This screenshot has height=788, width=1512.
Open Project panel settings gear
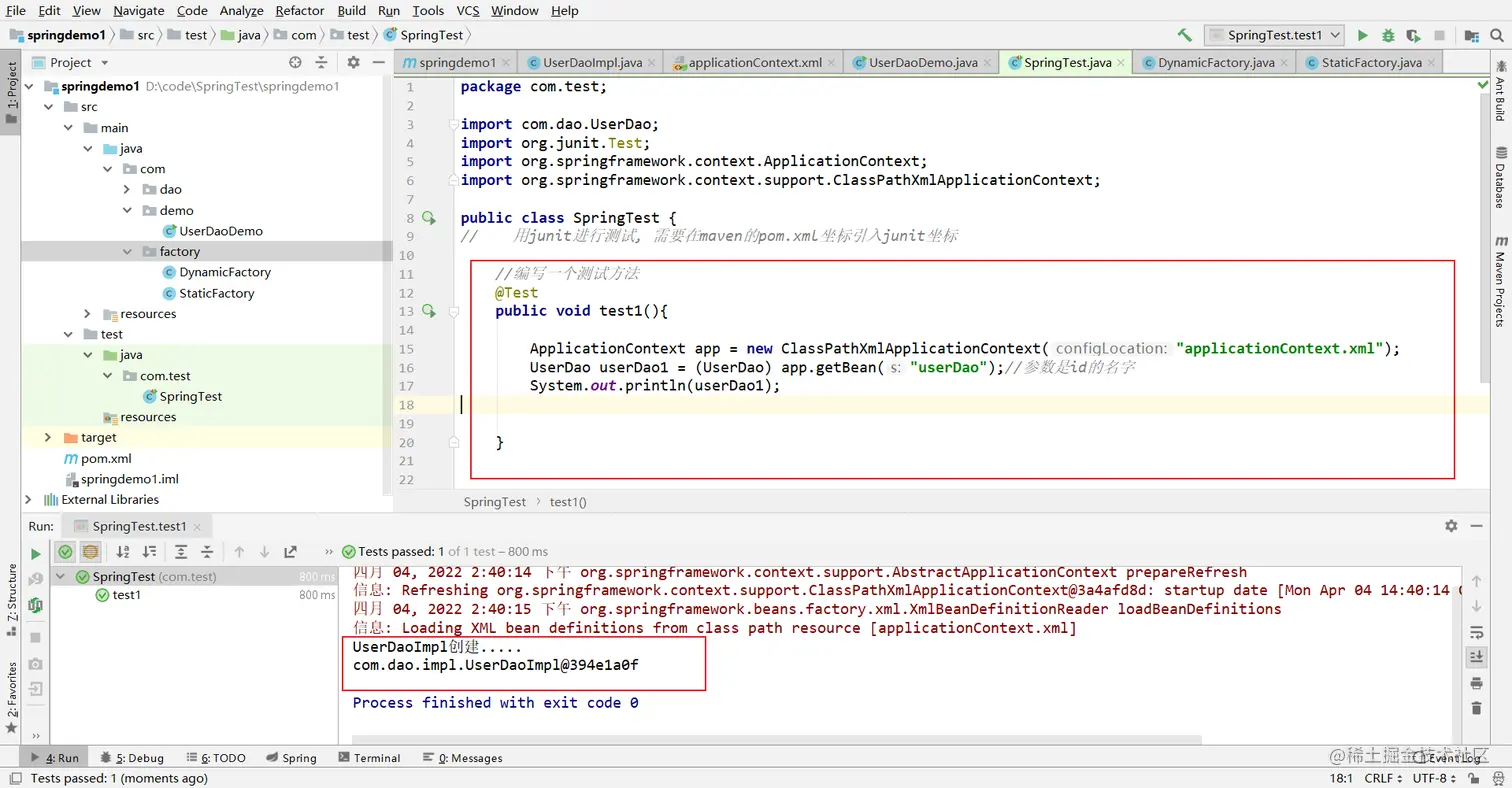pos(353,62)
